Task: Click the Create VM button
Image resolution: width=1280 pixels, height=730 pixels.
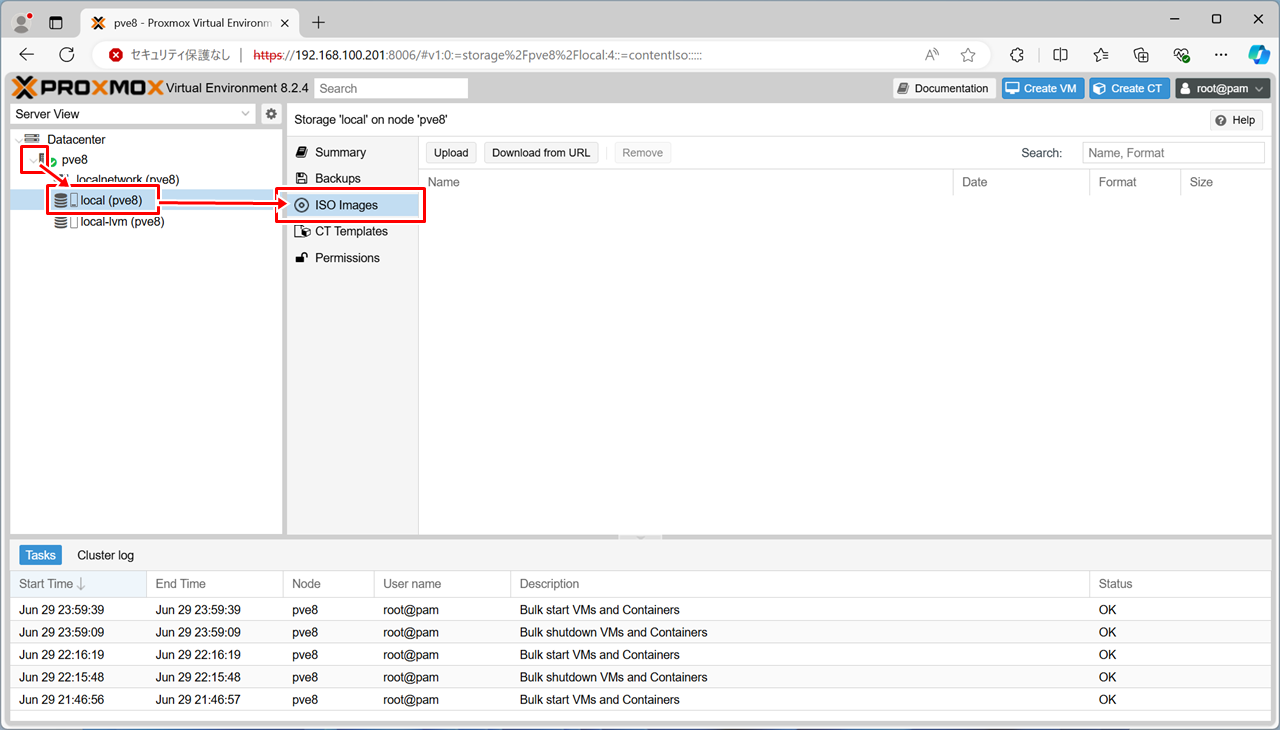Action: pyautogui.click(x=1042, y=88)
